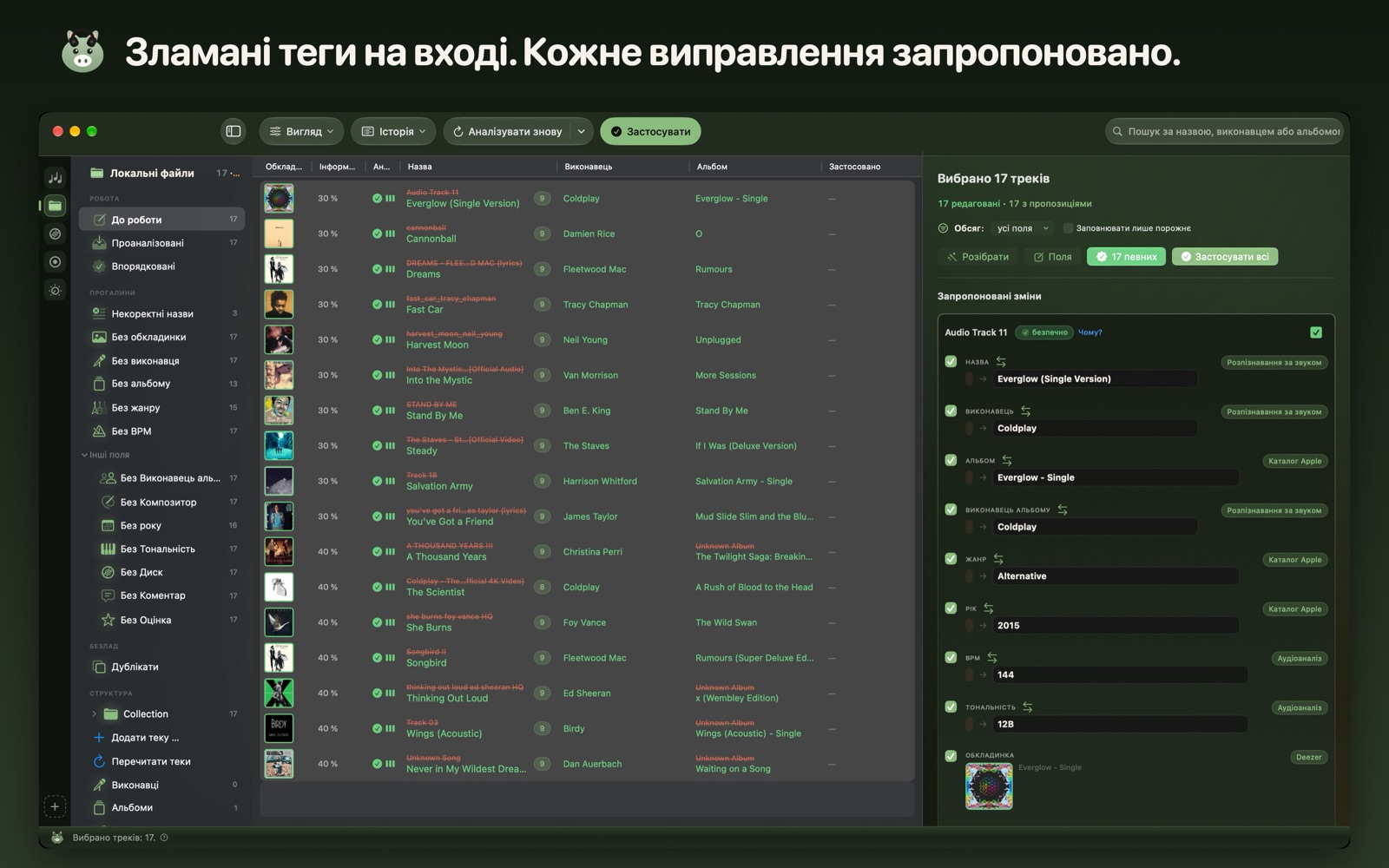The height and width of the screenshot is (868, 1389).
Task: Click the swap arrows next to НАЗВА
Action: pos(1001,361)
